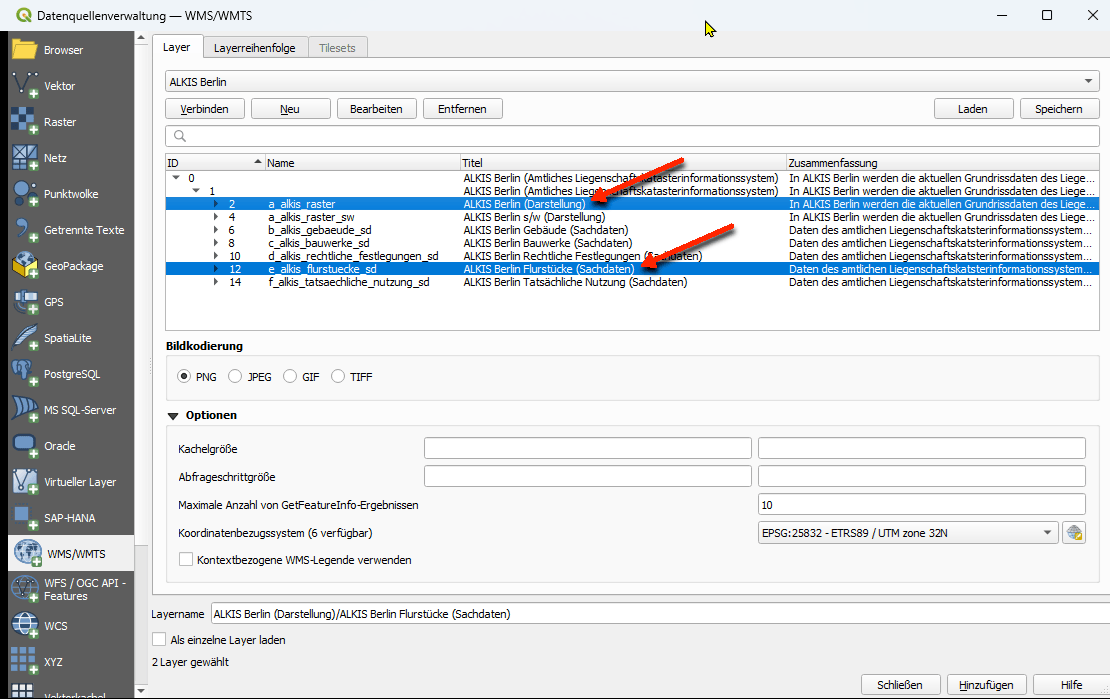Enable Kontextbezogene WMS-Legende verwenden

(x=186, y=560)
